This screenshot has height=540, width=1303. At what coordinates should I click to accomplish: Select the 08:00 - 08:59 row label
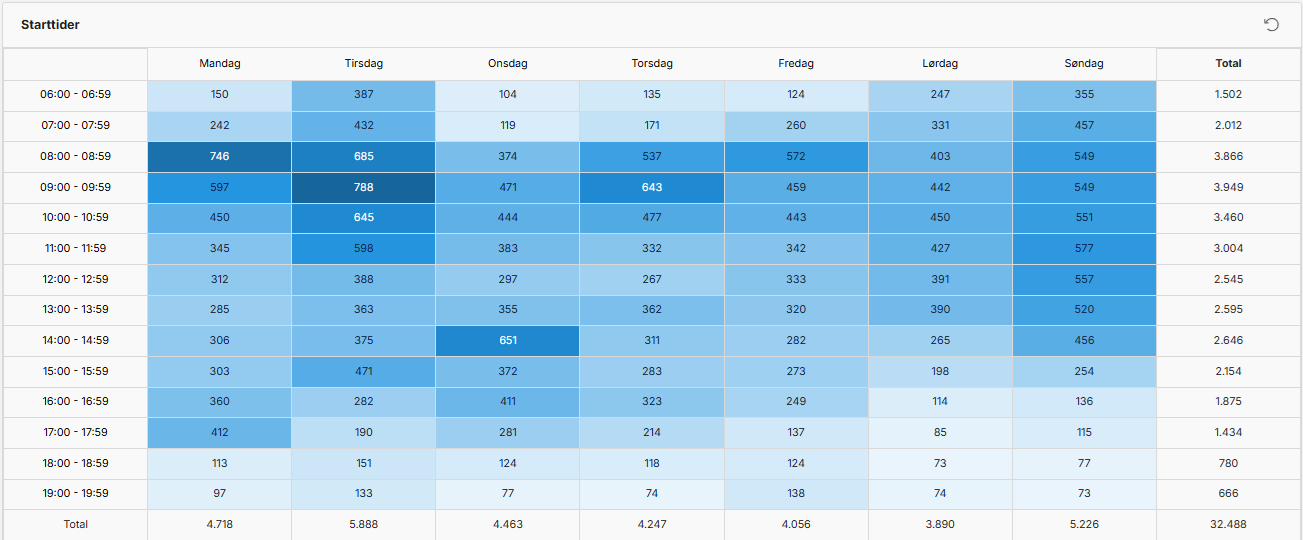coord(75,156)
